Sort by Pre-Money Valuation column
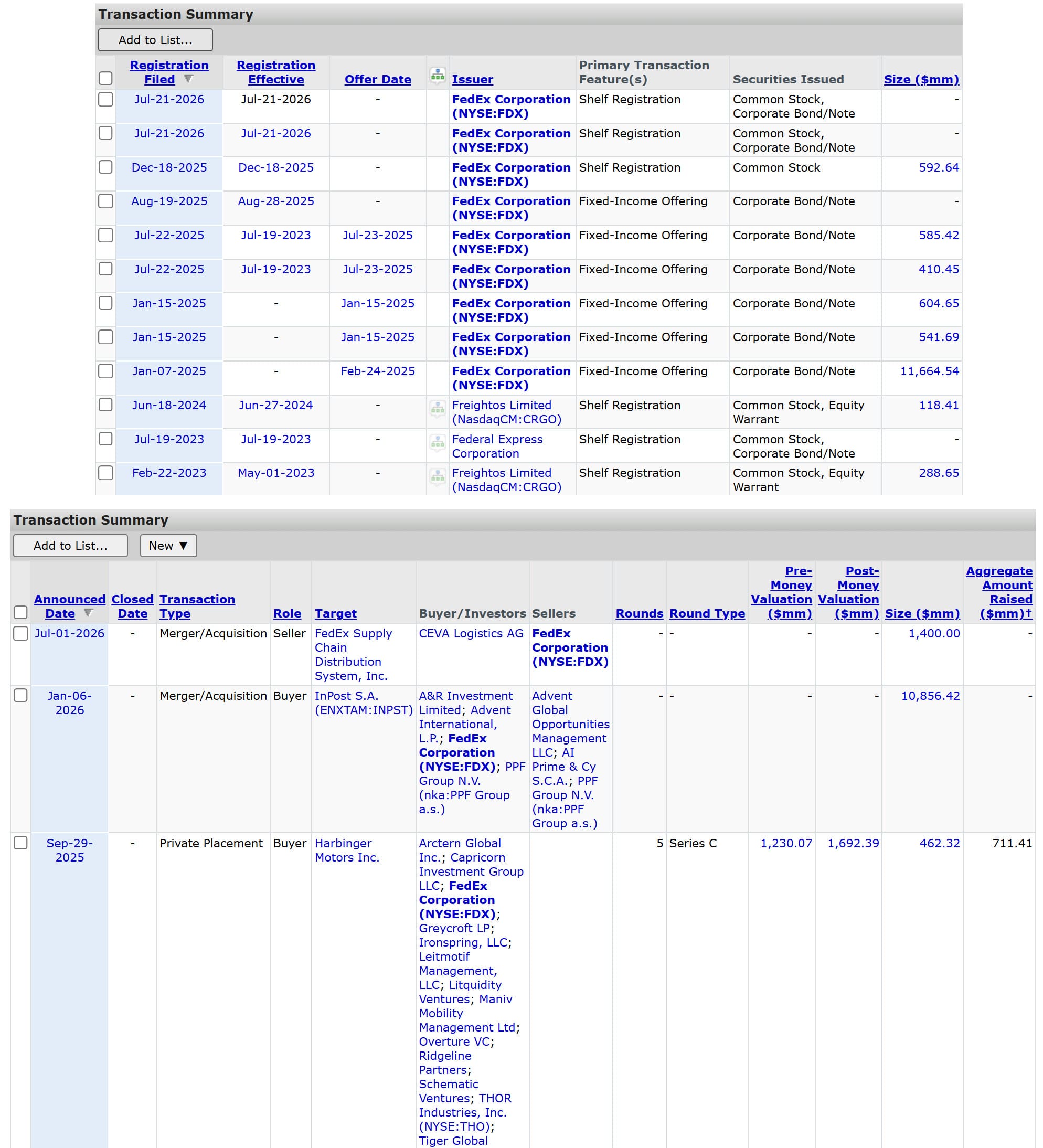The height and width of the screenshot is (1148, 1043). (782, 592)
